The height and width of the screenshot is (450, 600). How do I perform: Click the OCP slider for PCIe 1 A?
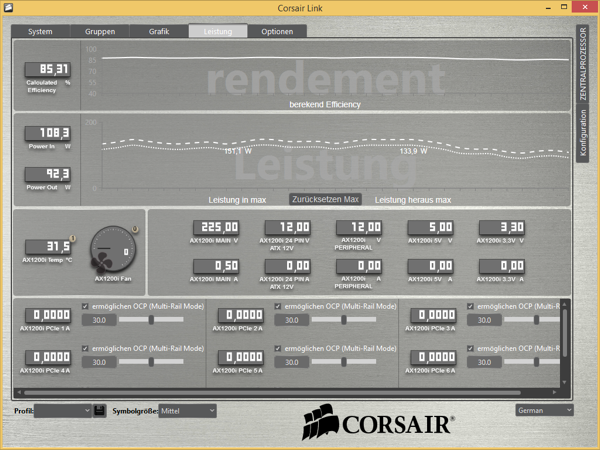pyautogui.click(x=151, y=320)
